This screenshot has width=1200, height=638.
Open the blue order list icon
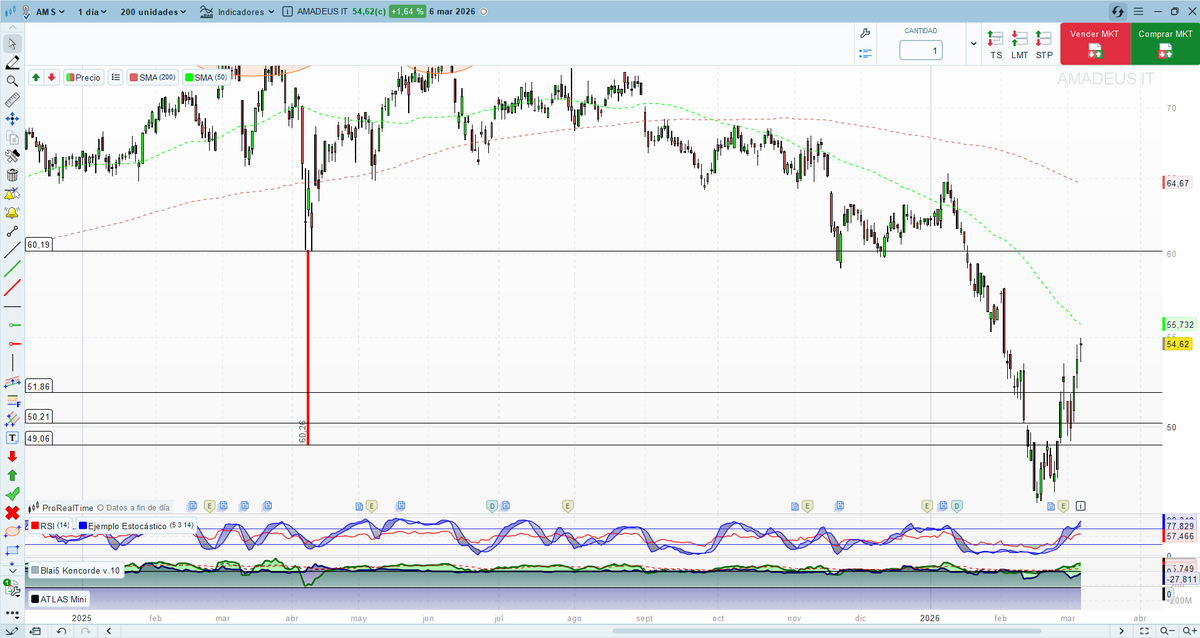pos(866,53)
